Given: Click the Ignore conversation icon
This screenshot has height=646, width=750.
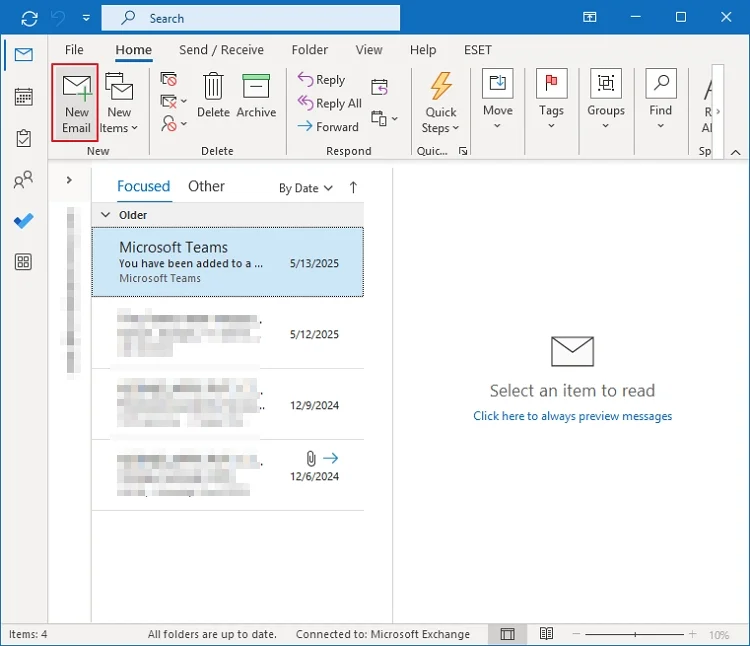Looking at the screenshot, I should [168, 79].
